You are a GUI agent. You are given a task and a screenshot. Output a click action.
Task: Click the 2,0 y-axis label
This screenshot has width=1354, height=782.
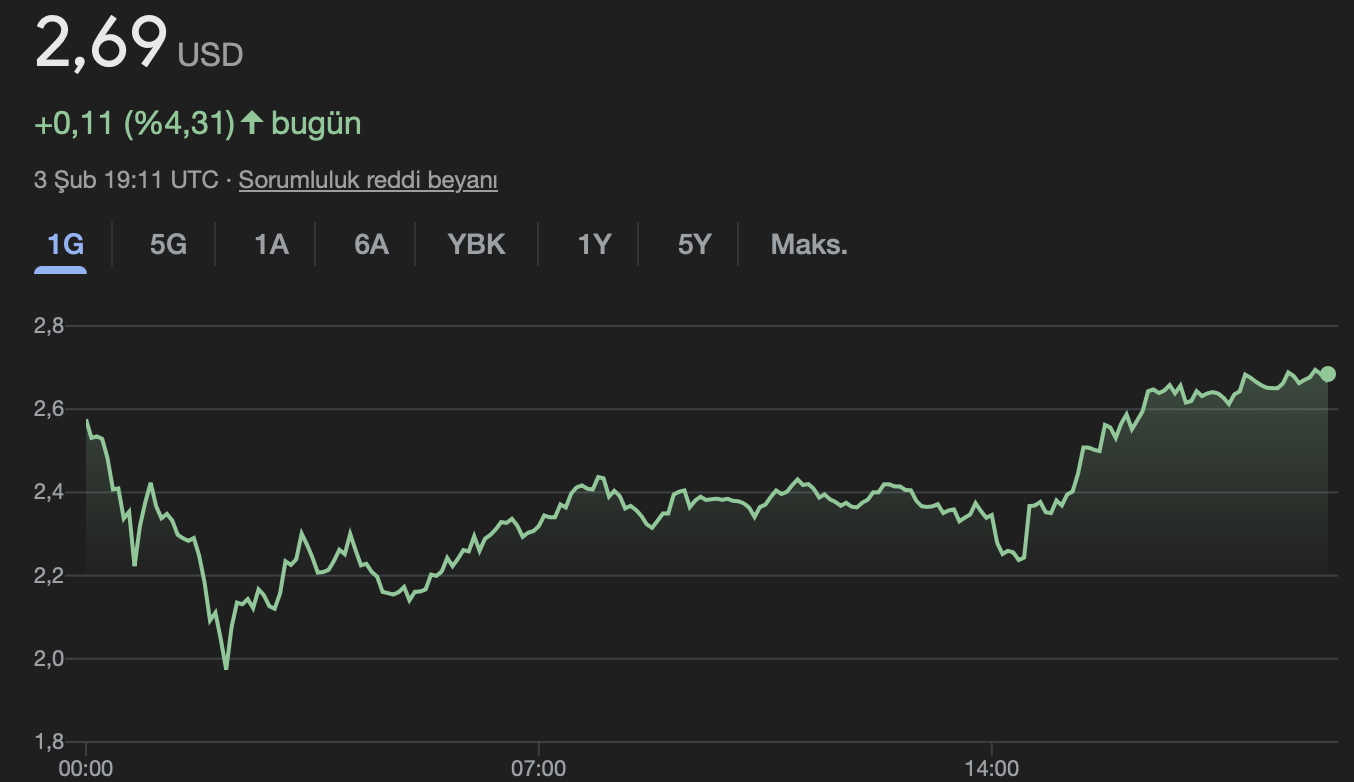tap(49, 658)
